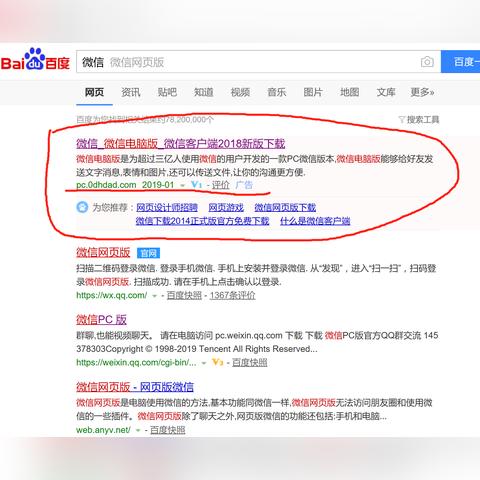Viewport: 480px width, 480px height.
Task: Open the 更多» menu
Action: point(422,92)
